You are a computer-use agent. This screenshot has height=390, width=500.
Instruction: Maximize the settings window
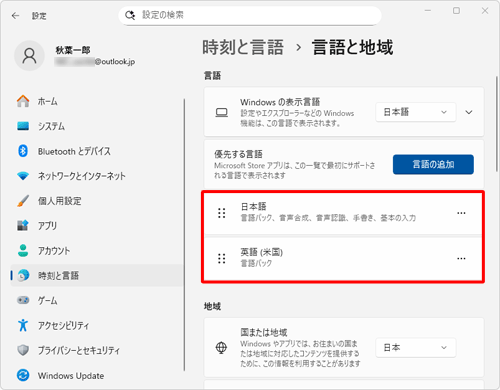(456, 11)
